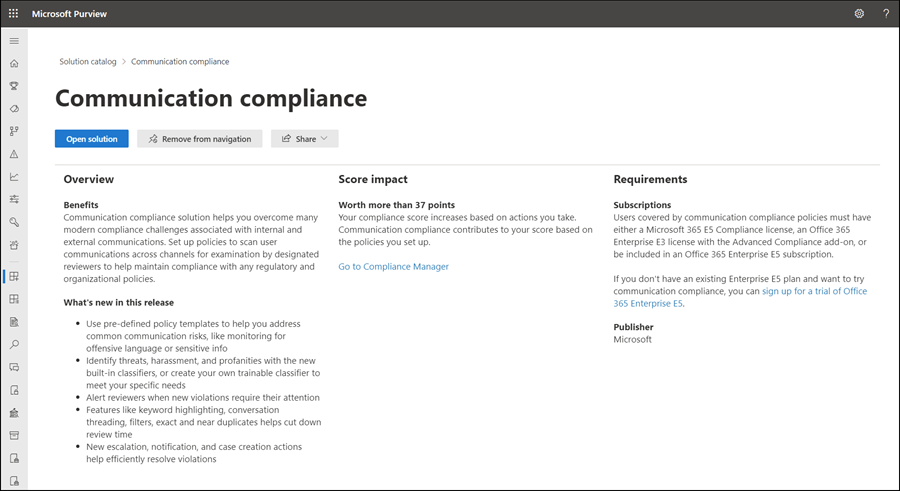Open Data connectors branch icon

(14, 131)
